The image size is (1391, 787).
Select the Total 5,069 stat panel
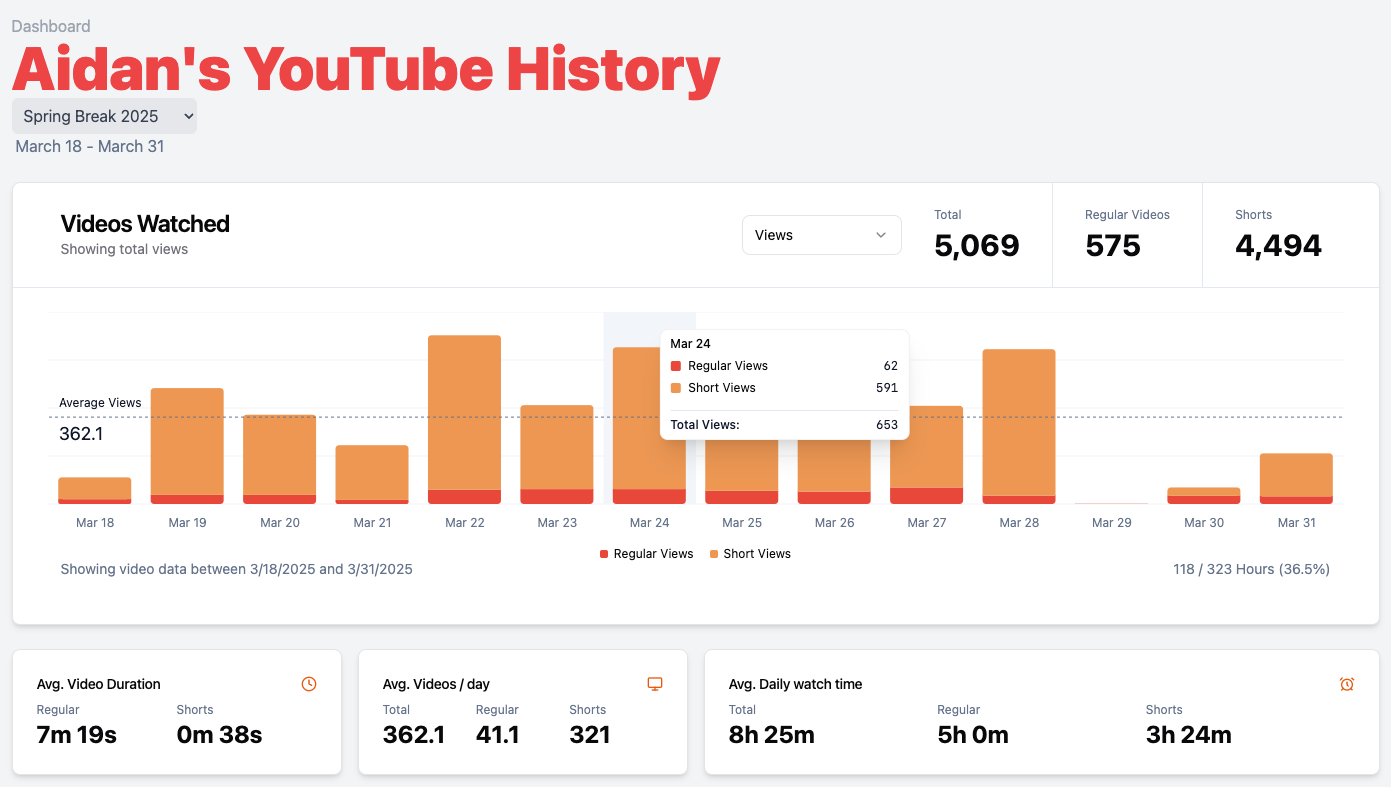pos(976,235)
